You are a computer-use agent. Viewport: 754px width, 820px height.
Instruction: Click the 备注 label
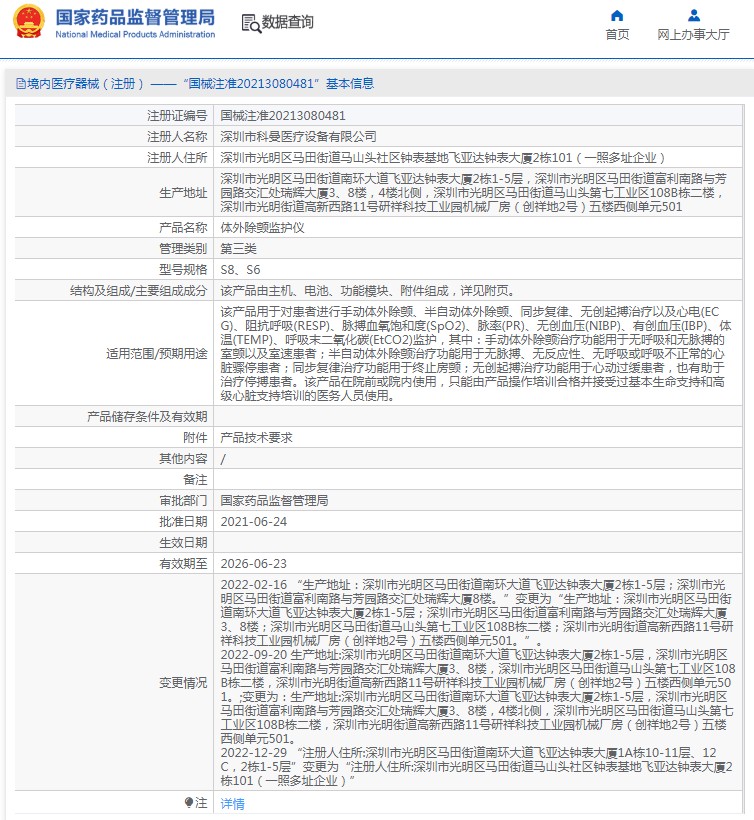click(196, 480)
